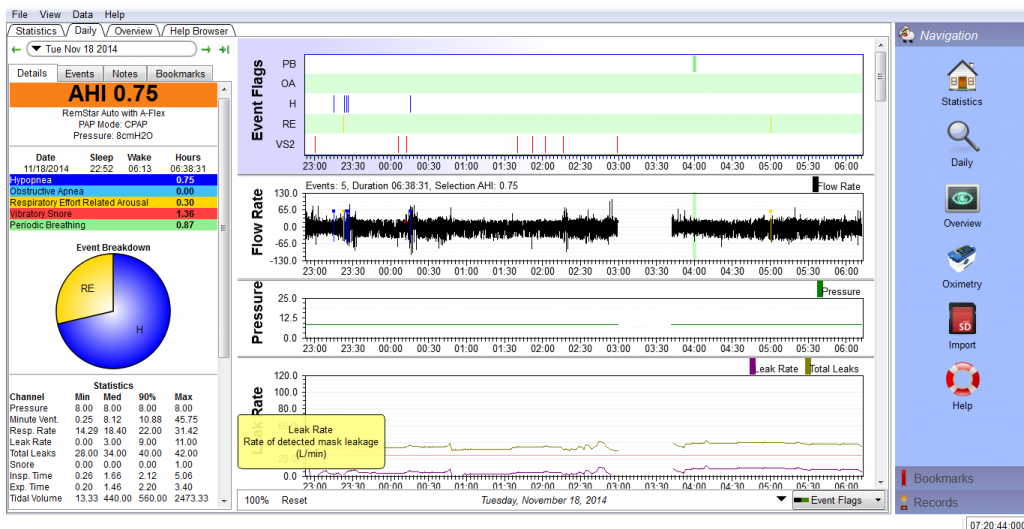Open the Overview eye icon
The height and width of the screenshot is (529, 1024).
point(961,199)
